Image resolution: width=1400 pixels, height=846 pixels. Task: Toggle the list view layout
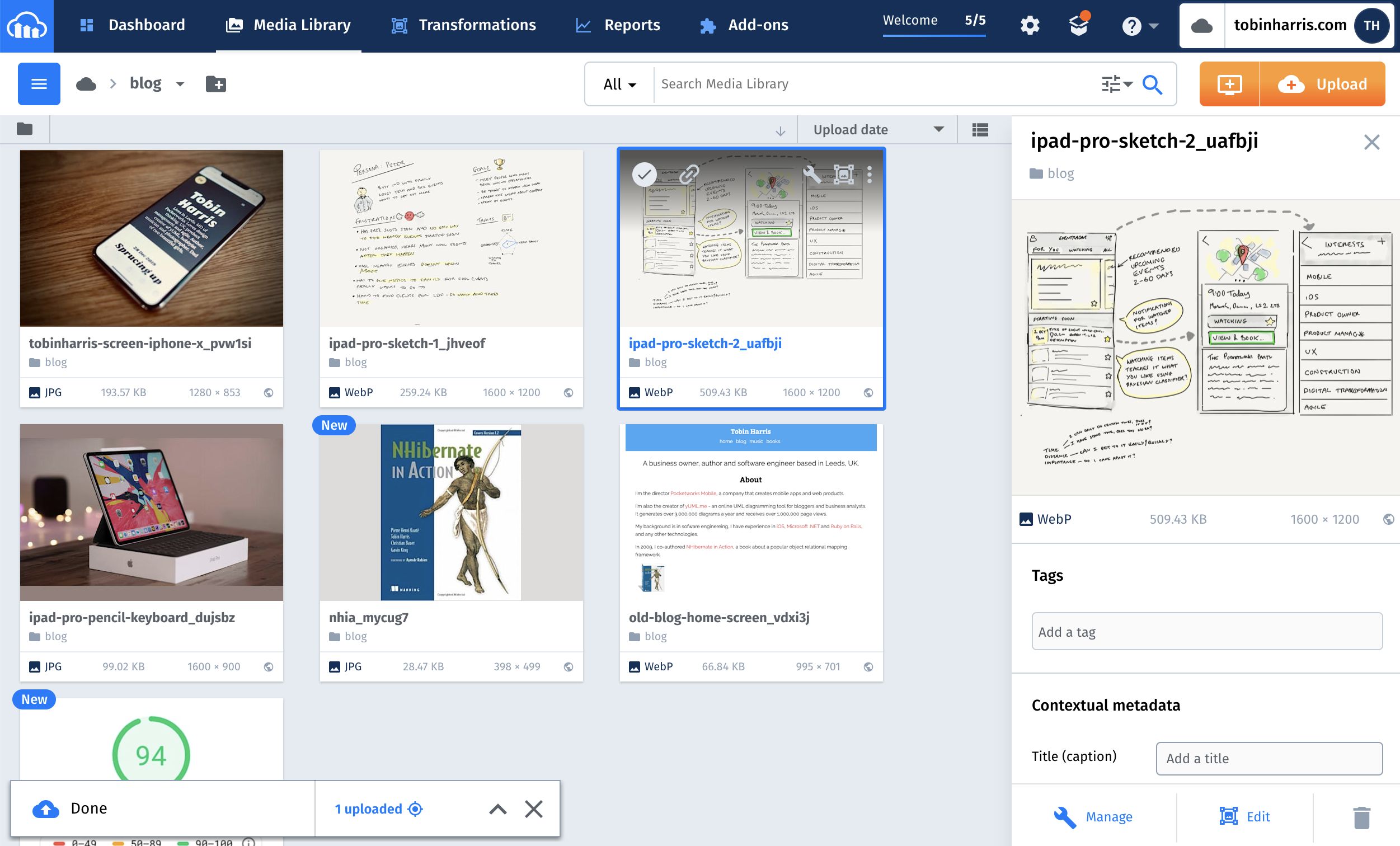tap(980, 130)
